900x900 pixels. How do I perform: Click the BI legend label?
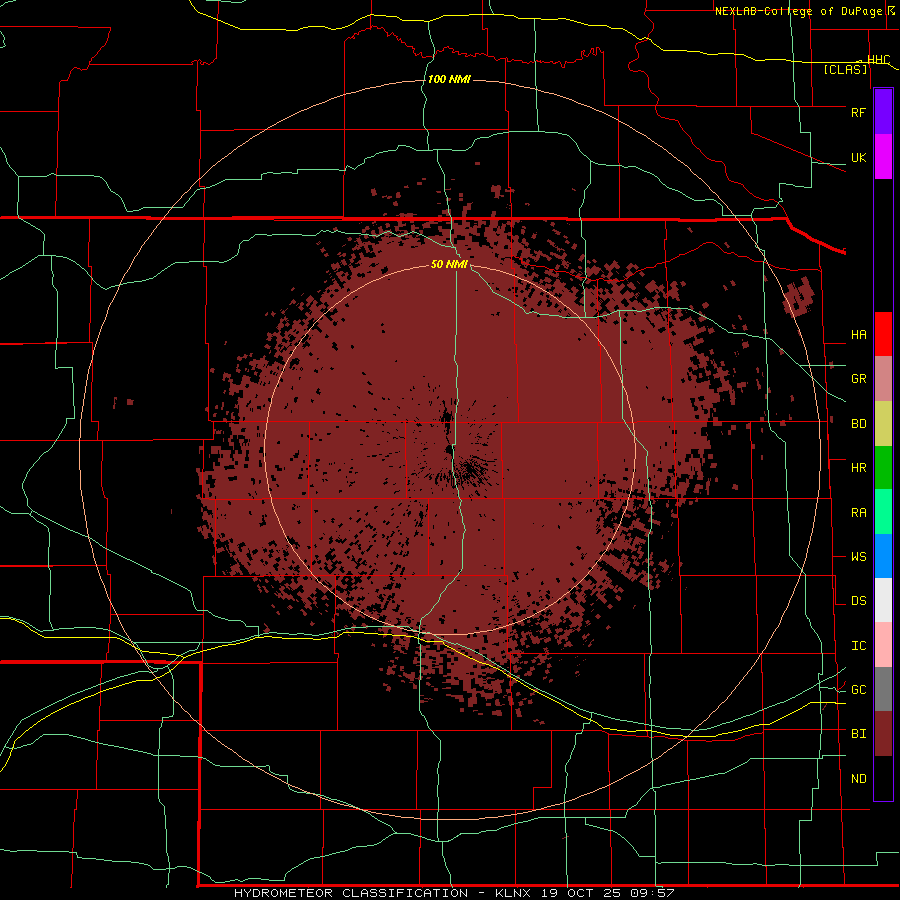coord(858,734)
